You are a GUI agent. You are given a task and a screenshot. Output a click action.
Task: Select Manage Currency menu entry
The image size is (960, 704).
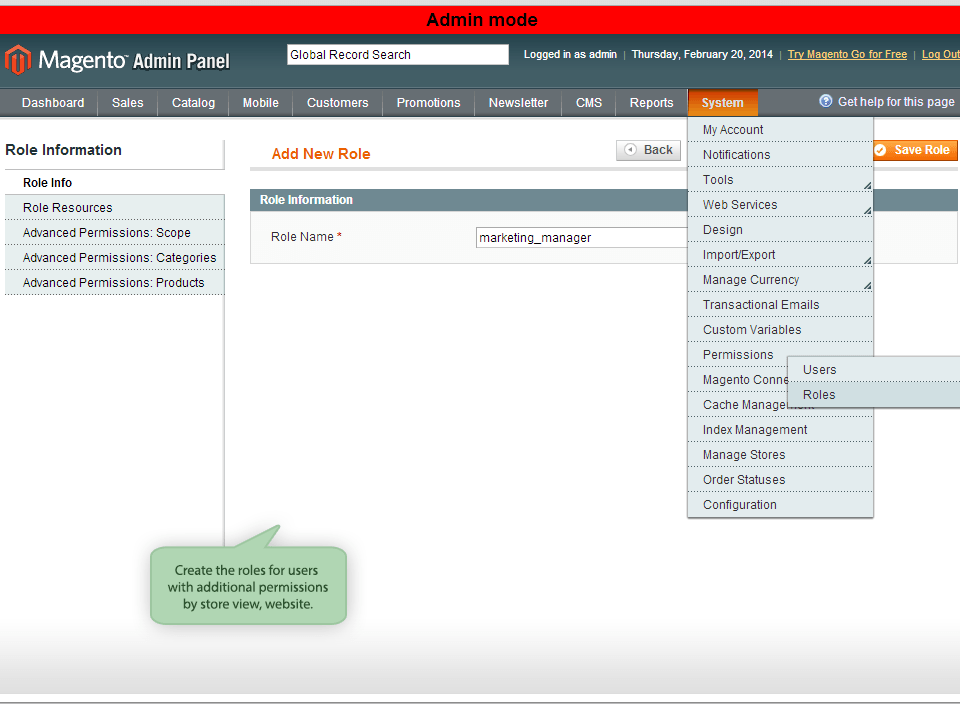(x=780, y=280)
